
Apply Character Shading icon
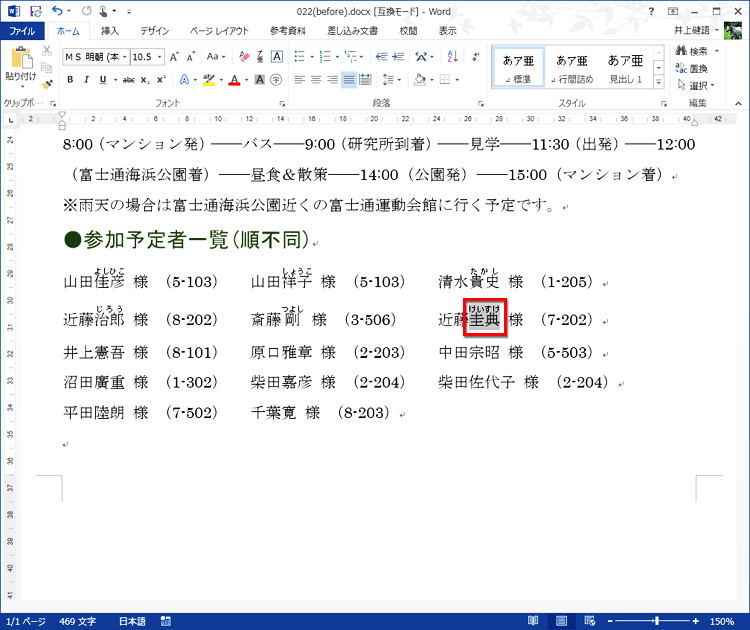coord(260,79)
